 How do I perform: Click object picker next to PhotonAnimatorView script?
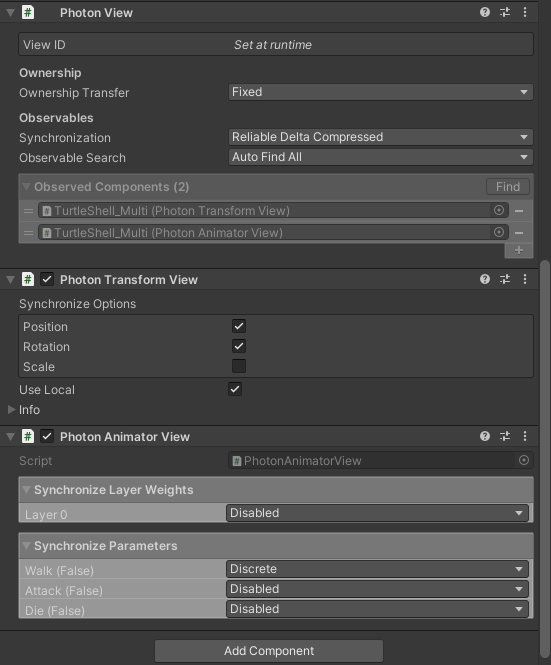tap(524, 460)
